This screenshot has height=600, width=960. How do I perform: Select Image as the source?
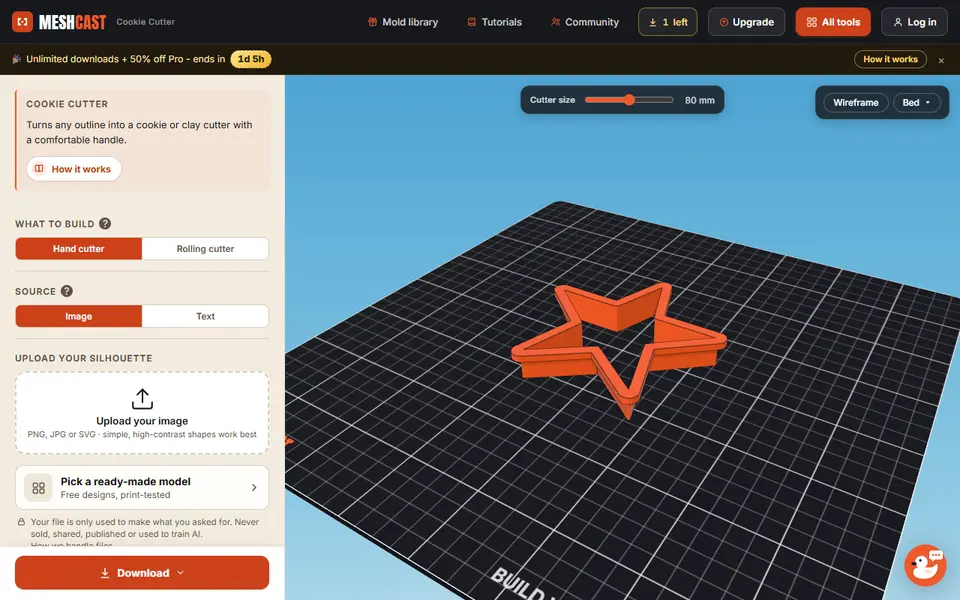pos(78,316)
